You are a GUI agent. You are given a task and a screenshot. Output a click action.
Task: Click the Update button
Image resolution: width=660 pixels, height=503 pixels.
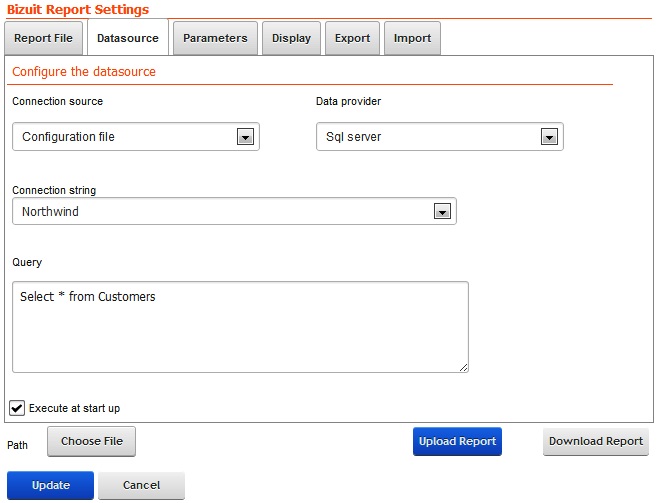(51, 485)
